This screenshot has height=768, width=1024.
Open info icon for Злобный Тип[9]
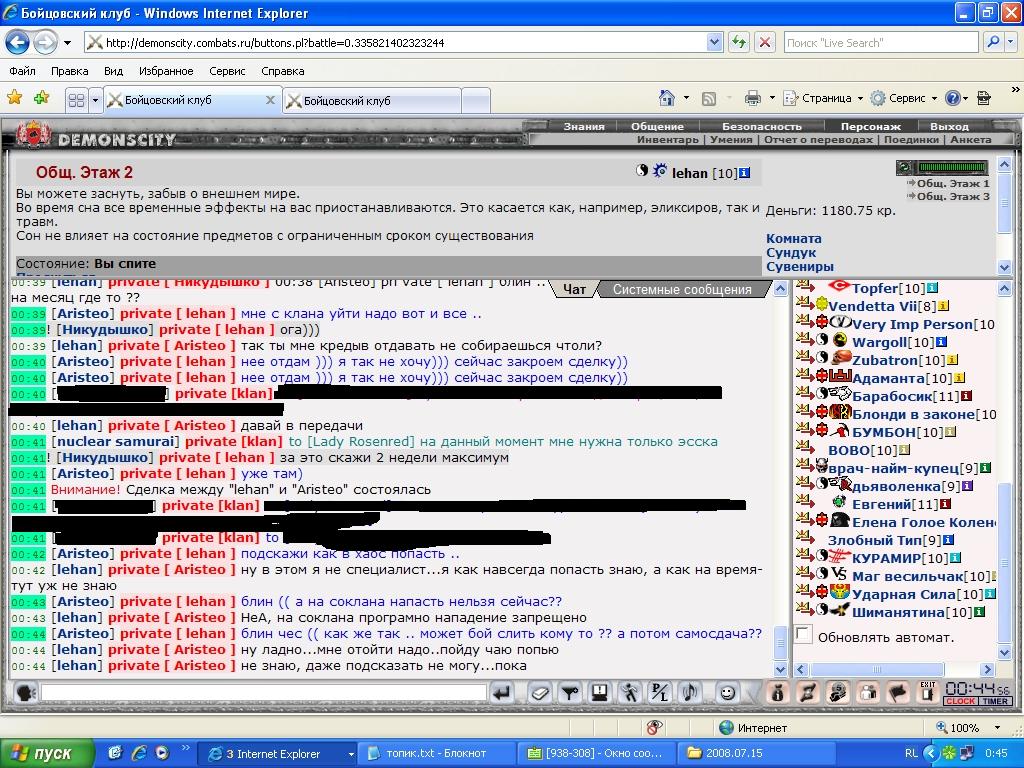pos(948,539)
